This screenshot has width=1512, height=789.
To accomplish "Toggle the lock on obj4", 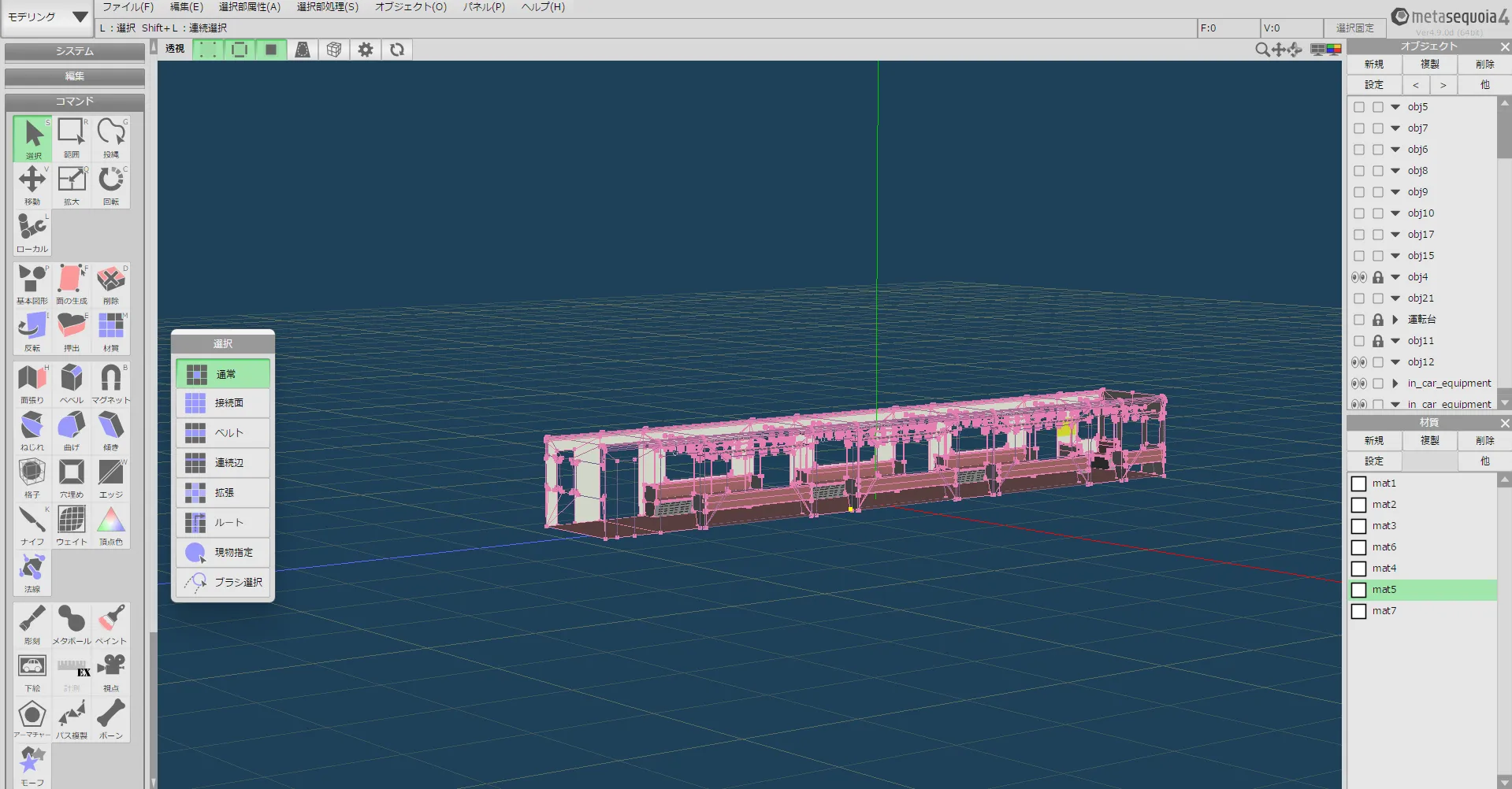I will 1377,277.
